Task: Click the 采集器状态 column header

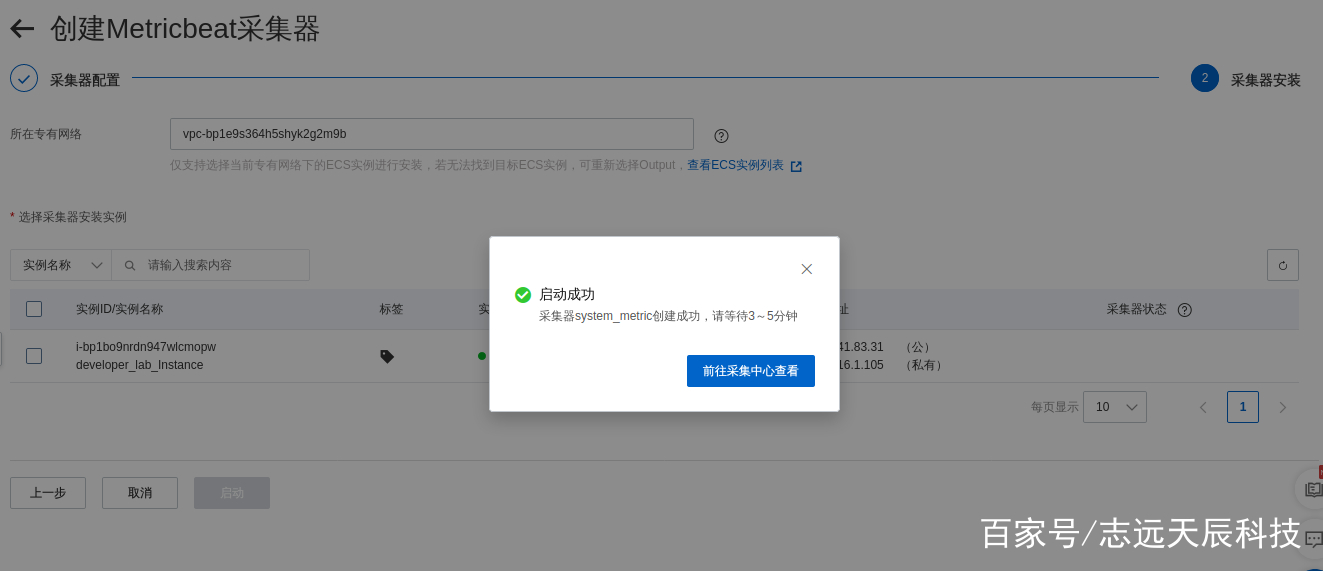Action: coord(1136,309)
